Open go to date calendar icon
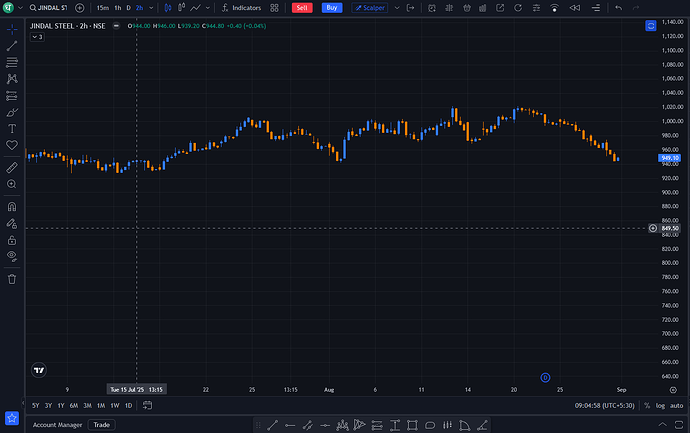The width and height of the screenshot is (690, 433). [147, 405]
